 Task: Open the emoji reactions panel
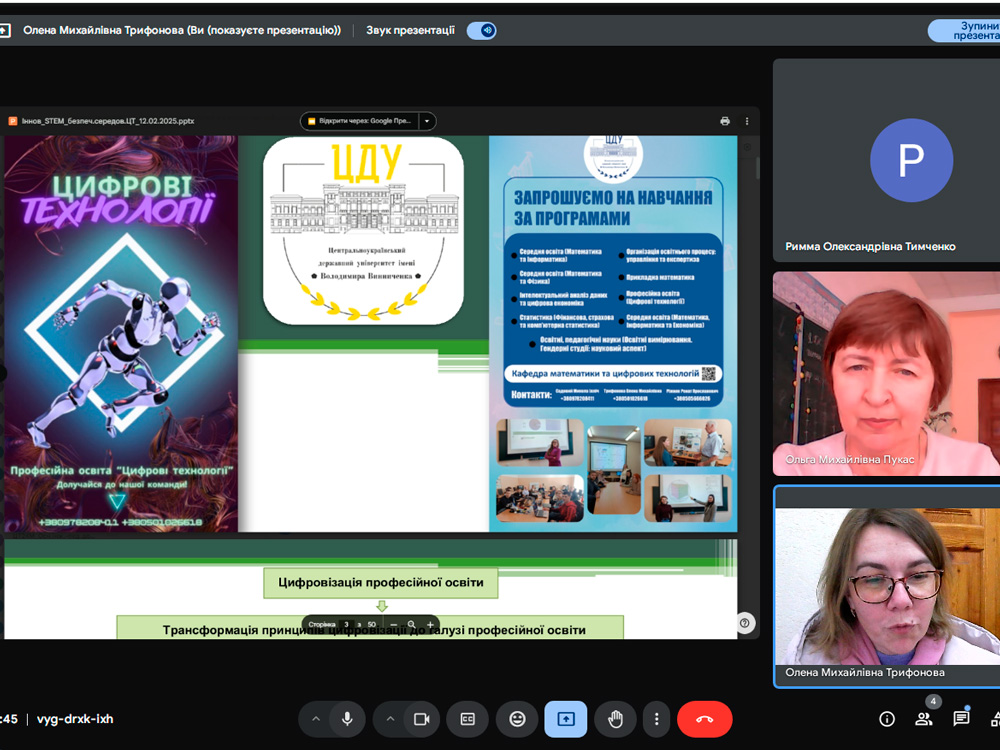point(517,719)
